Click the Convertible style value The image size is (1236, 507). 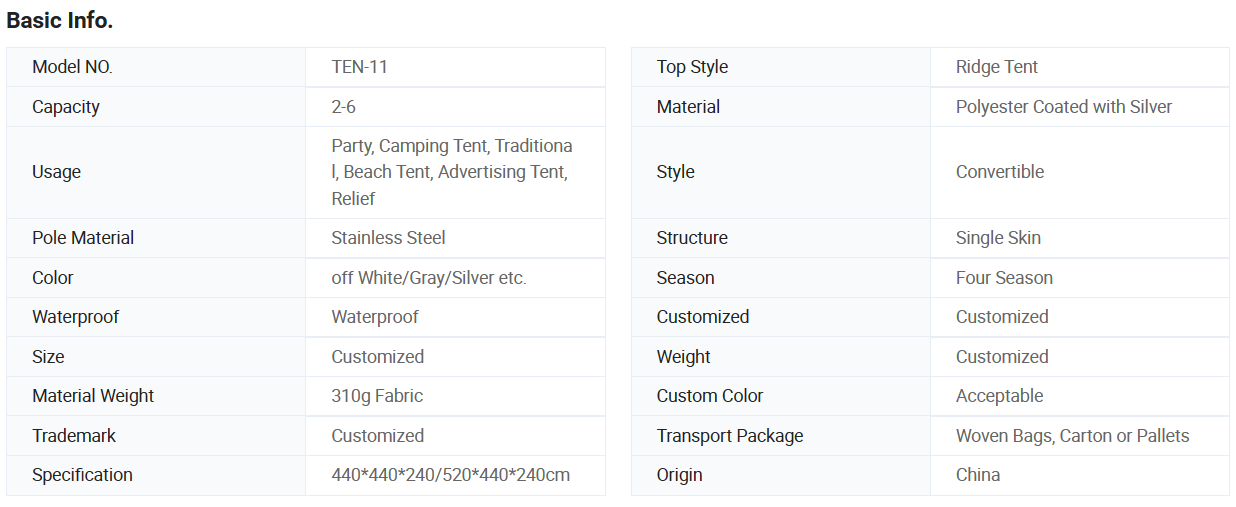pos(999,172)
